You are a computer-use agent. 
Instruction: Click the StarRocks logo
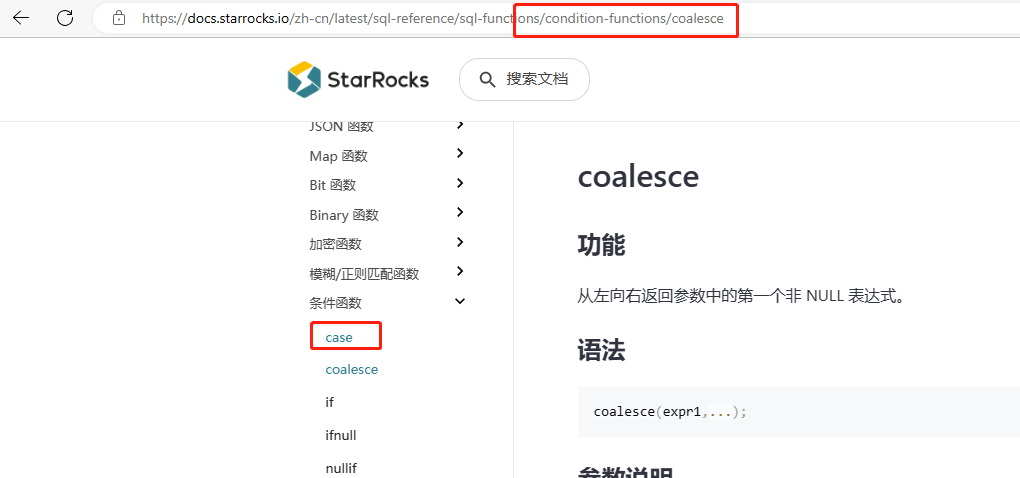(x=358, y=80)
